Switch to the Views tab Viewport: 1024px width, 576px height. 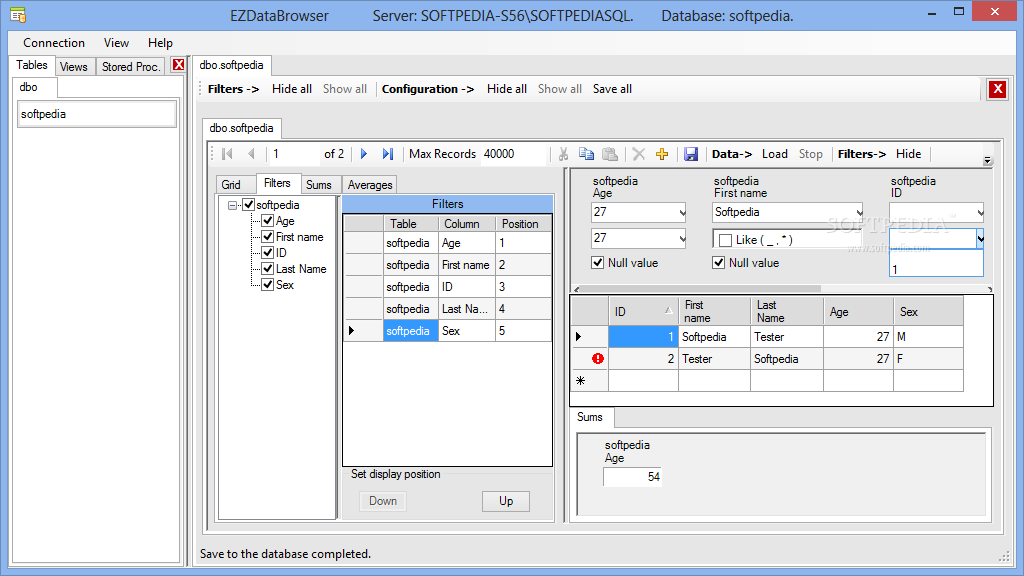[74, 67]
